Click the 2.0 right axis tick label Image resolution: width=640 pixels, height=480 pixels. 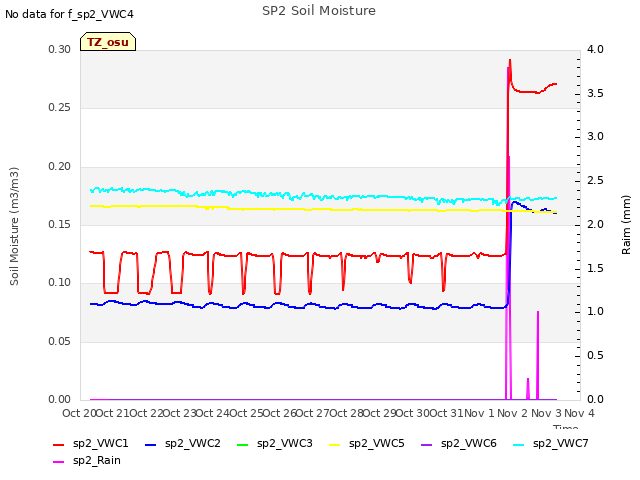595,224
